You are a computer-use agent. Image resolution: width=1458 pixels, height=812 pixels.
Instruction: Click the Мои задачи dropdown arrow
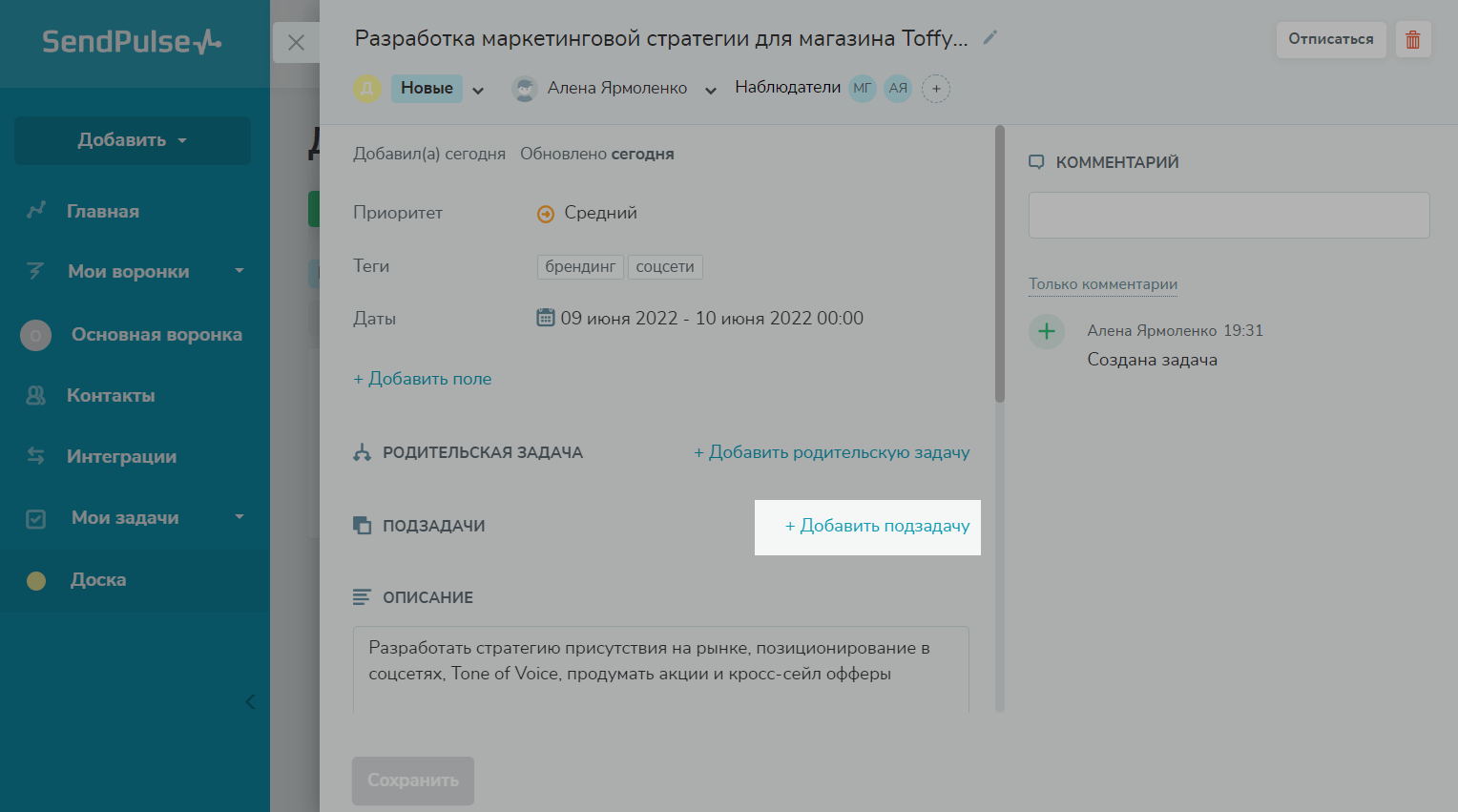240,517
